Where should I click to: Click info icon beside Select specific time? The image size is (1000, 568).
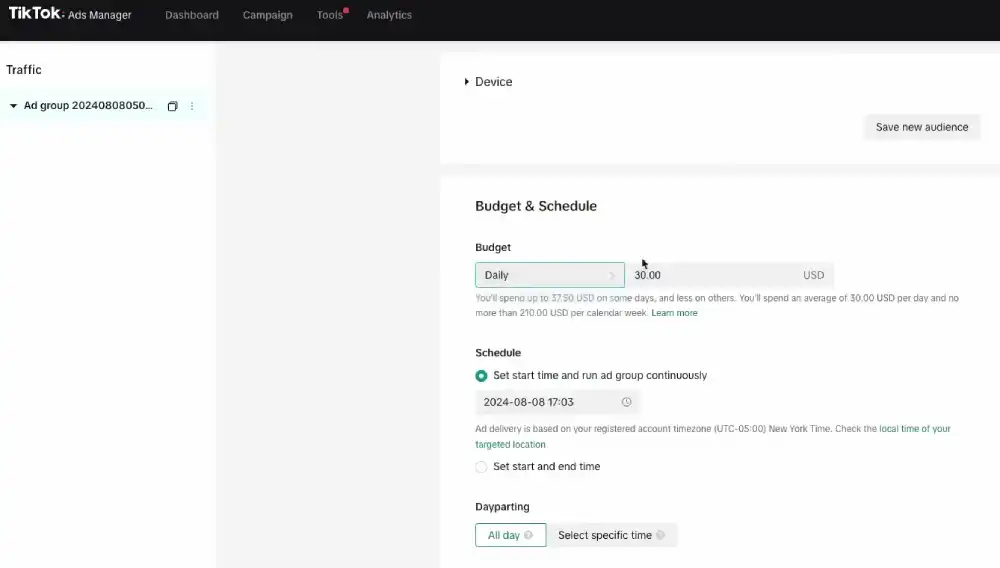(x=660, y=535)
